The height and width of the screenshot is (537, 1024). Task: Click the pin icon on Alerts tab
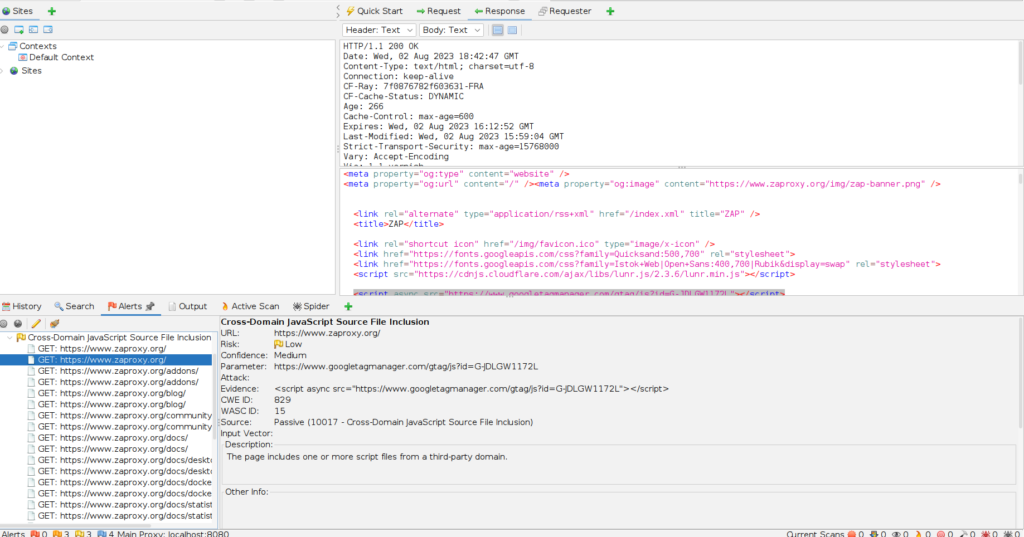150,306
